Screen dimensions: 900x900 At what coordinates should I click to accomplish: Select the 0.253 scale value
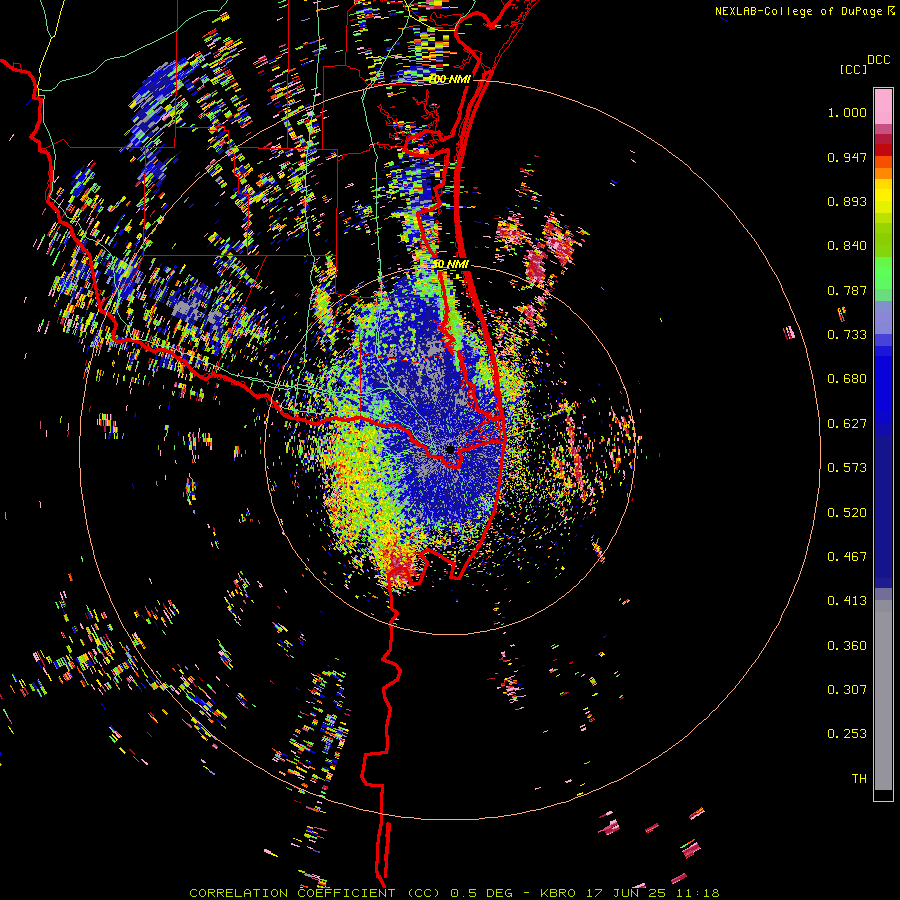tap(847, 734)
